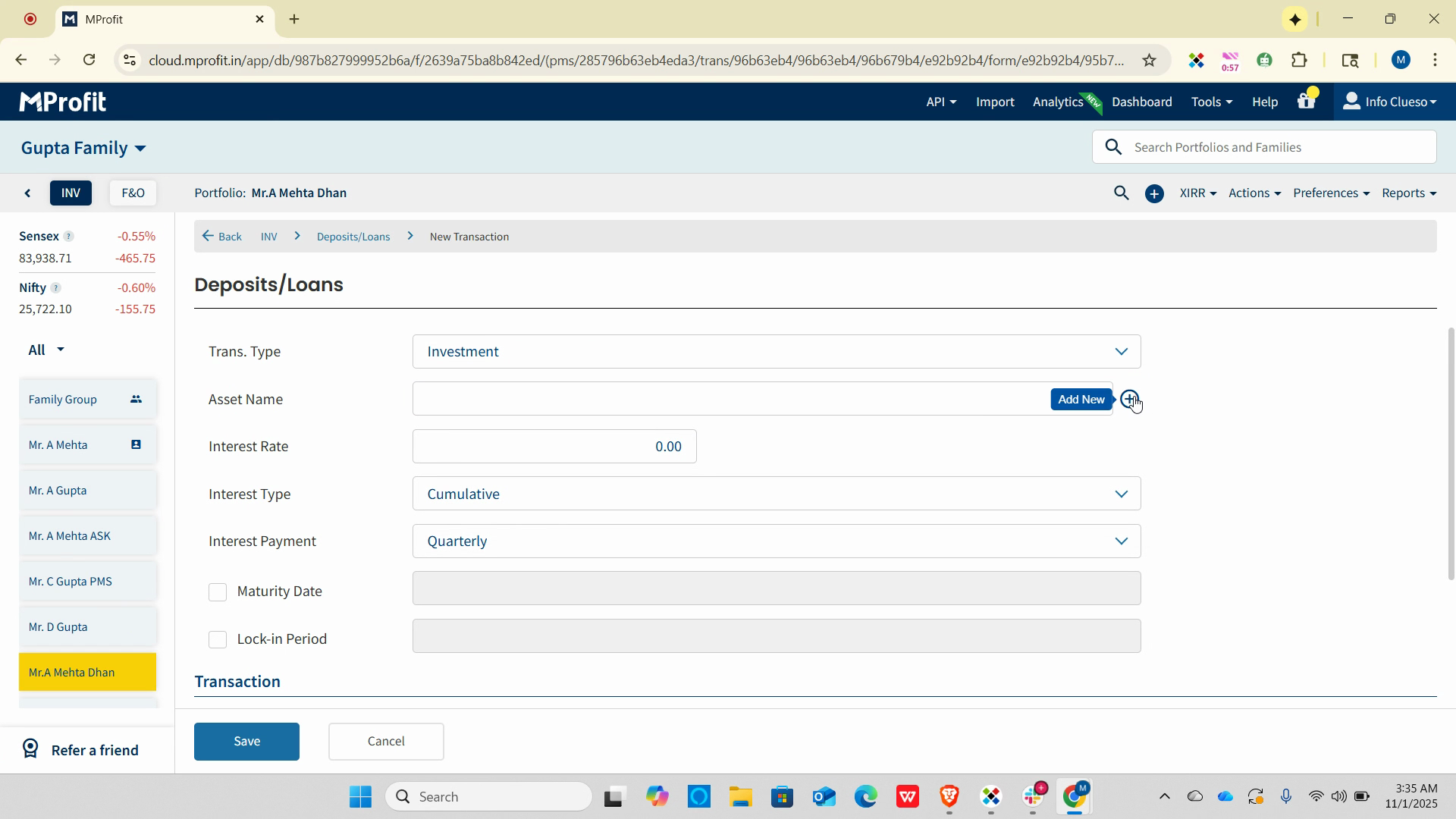
Task: Open the gift rewards icon
Action: coord(1306,101)
